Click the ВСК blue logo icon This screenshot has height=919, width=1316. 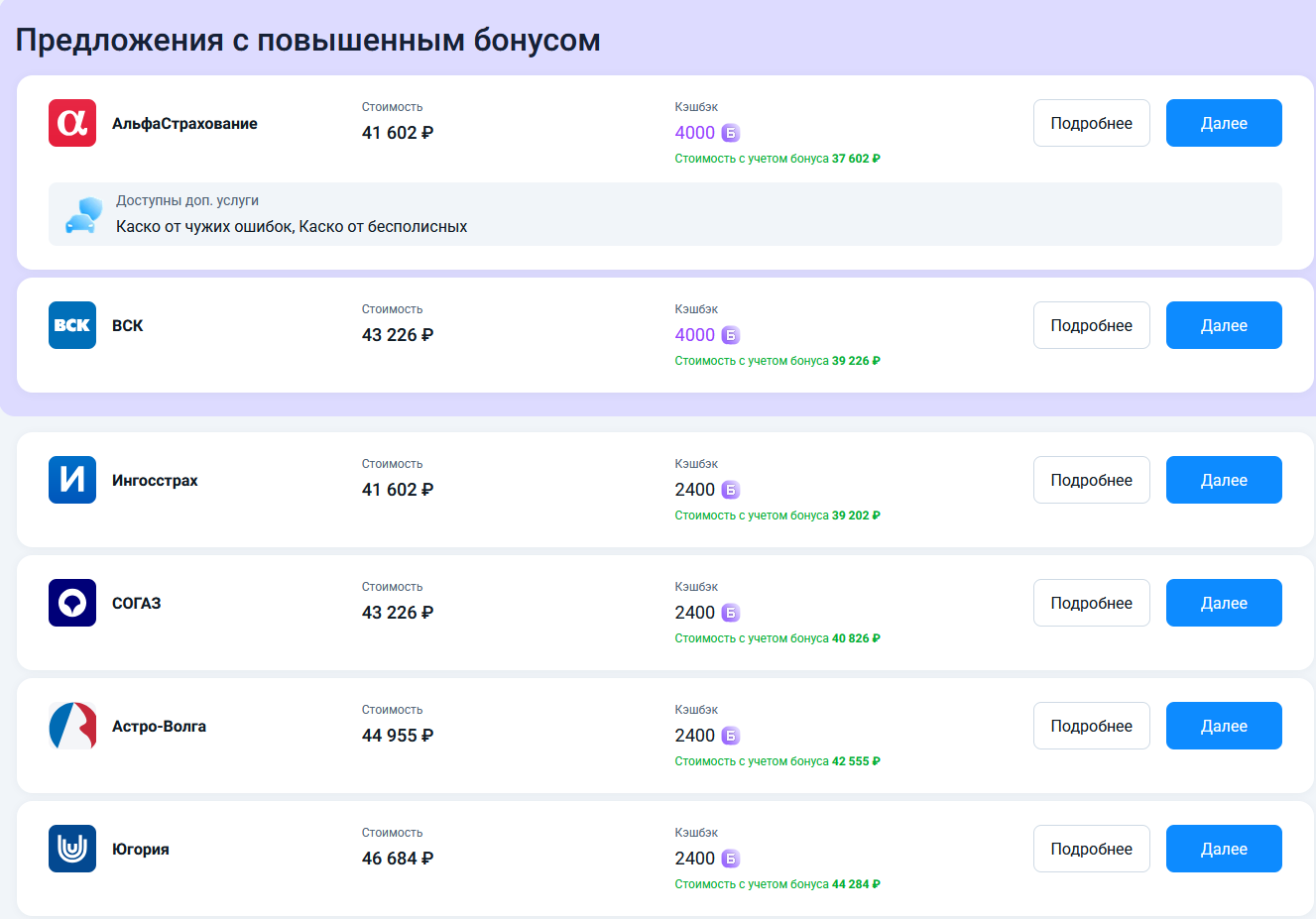72,325
